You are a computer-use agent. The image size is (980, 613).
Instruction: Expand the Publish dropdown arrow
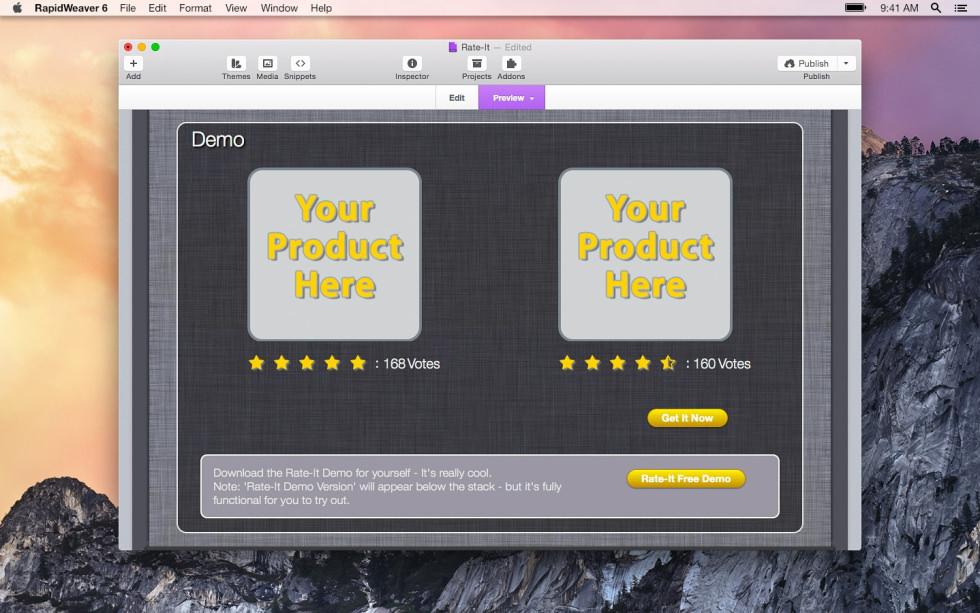pyautogui.click(x=846, y=63)
